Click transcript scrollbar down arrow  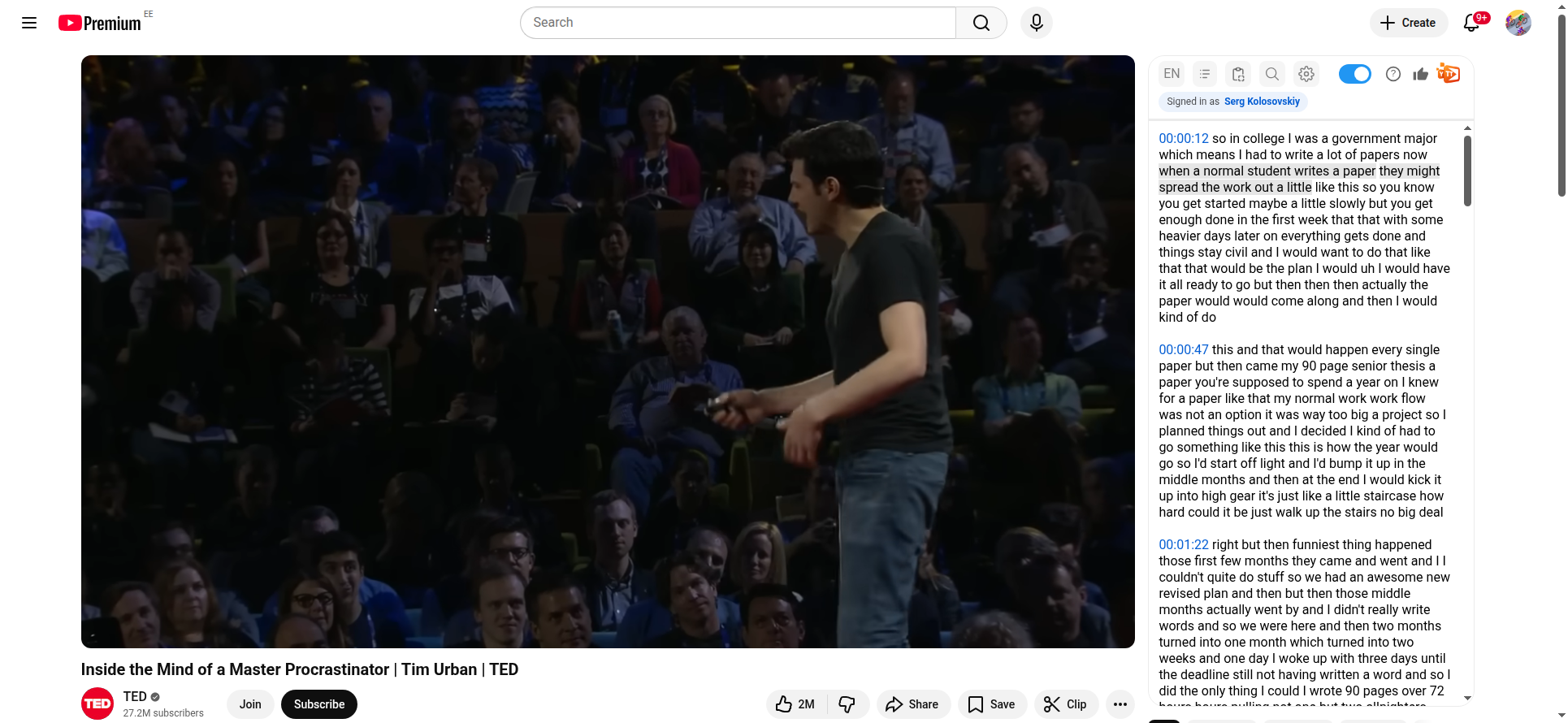(x=1467, y=698)
